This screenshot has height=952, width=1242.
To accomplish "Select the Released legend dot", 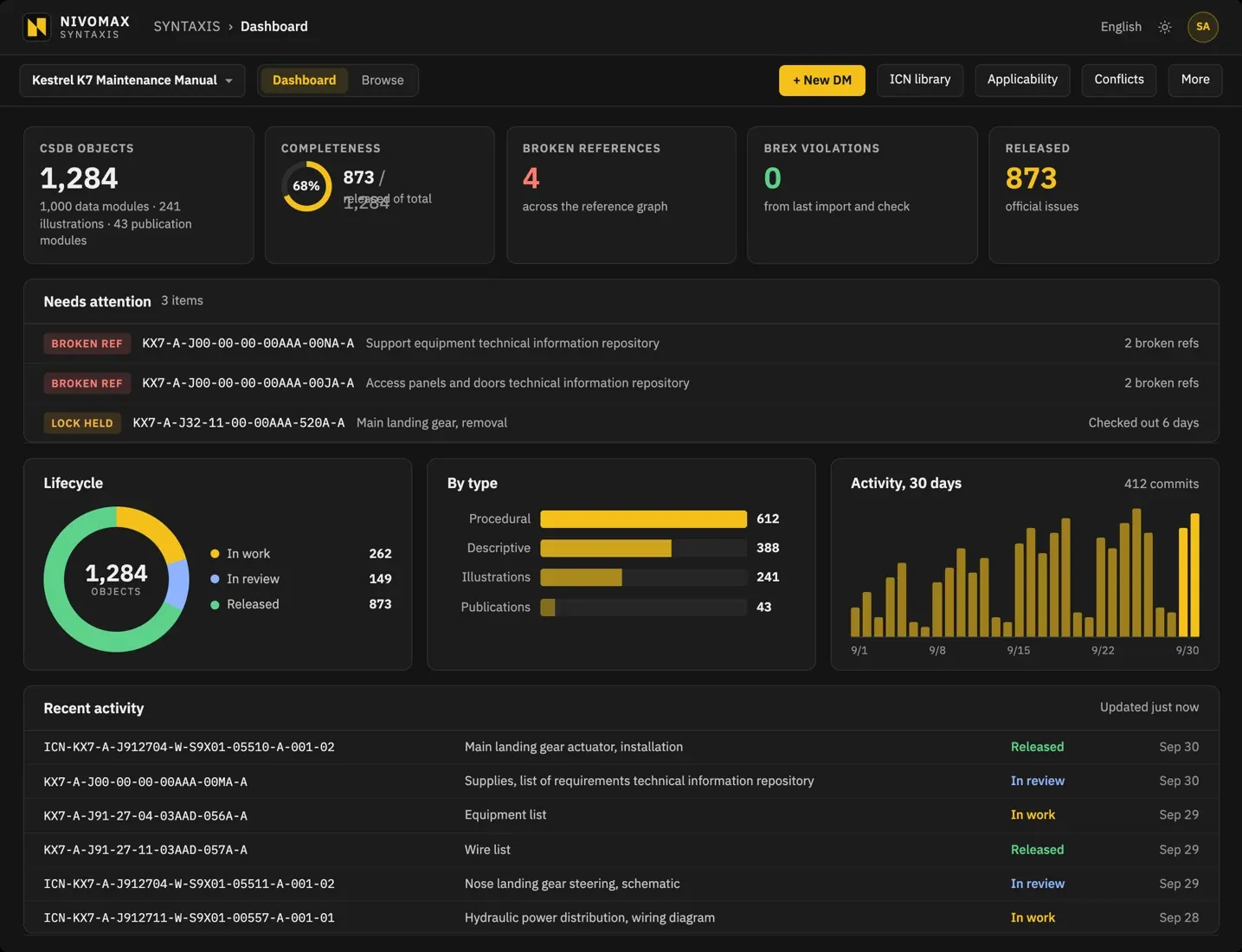I will click(x=215, y=605).
